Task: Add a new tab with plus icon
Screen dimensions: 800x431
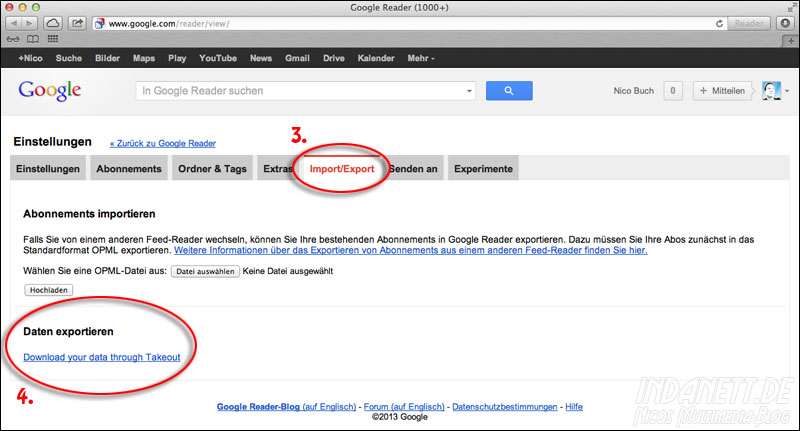Action: [x=791, y=41]
